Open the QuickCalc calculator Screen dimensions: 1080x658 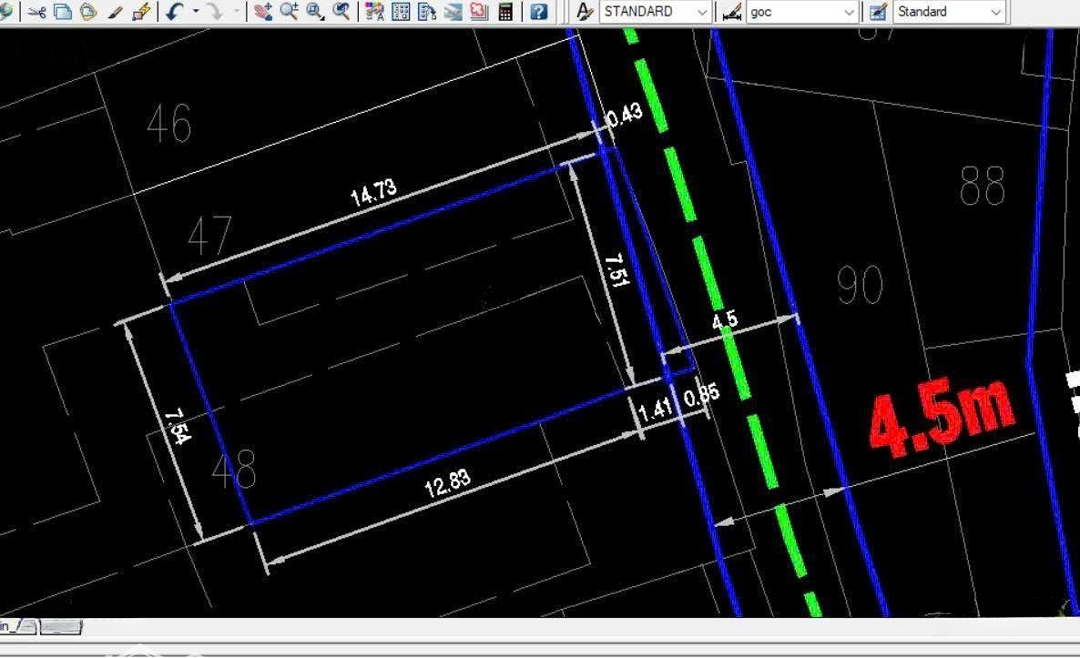506,12
